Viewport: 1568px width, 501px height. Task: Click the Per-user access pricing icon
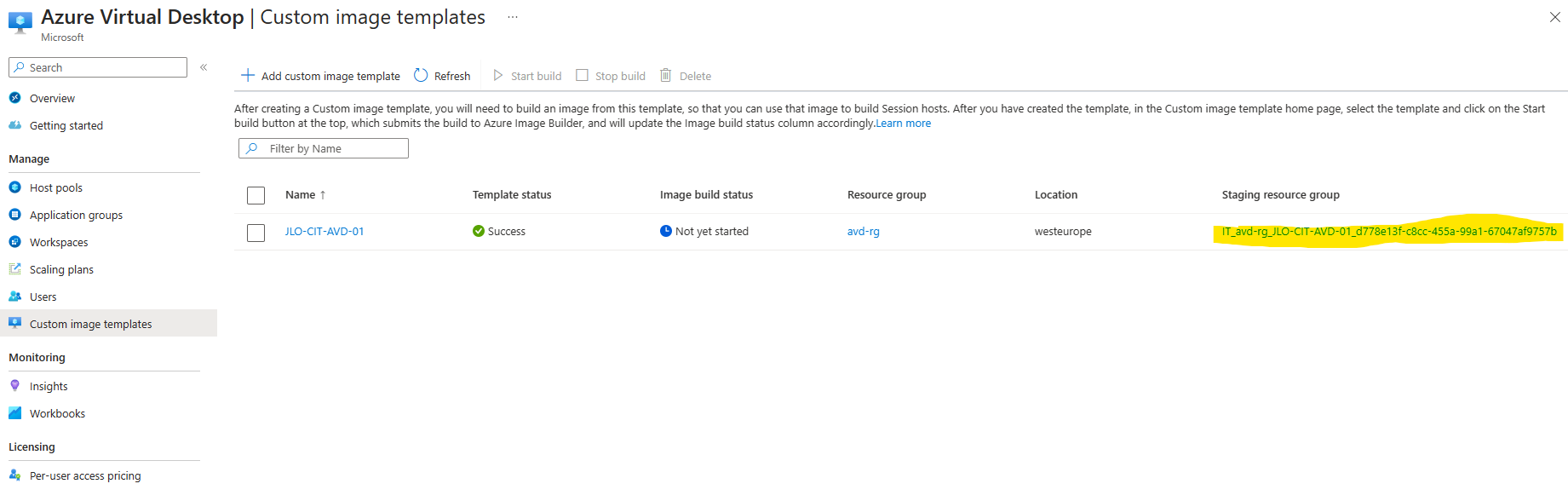coord(14,475)
